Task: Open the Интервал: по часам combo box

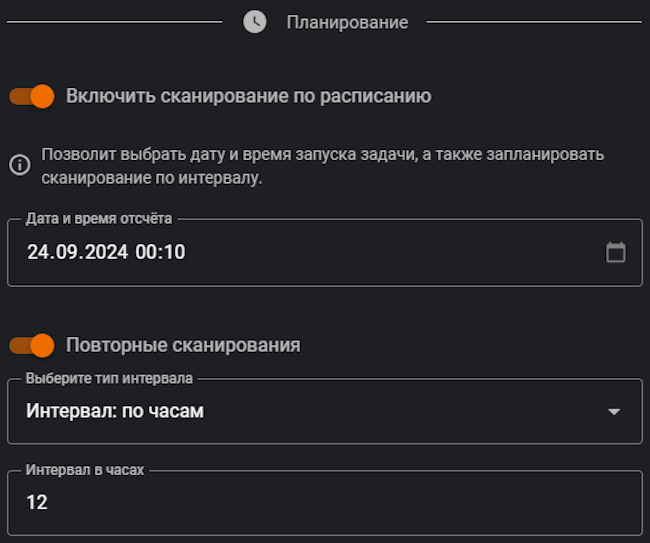Action: (300, 411)
